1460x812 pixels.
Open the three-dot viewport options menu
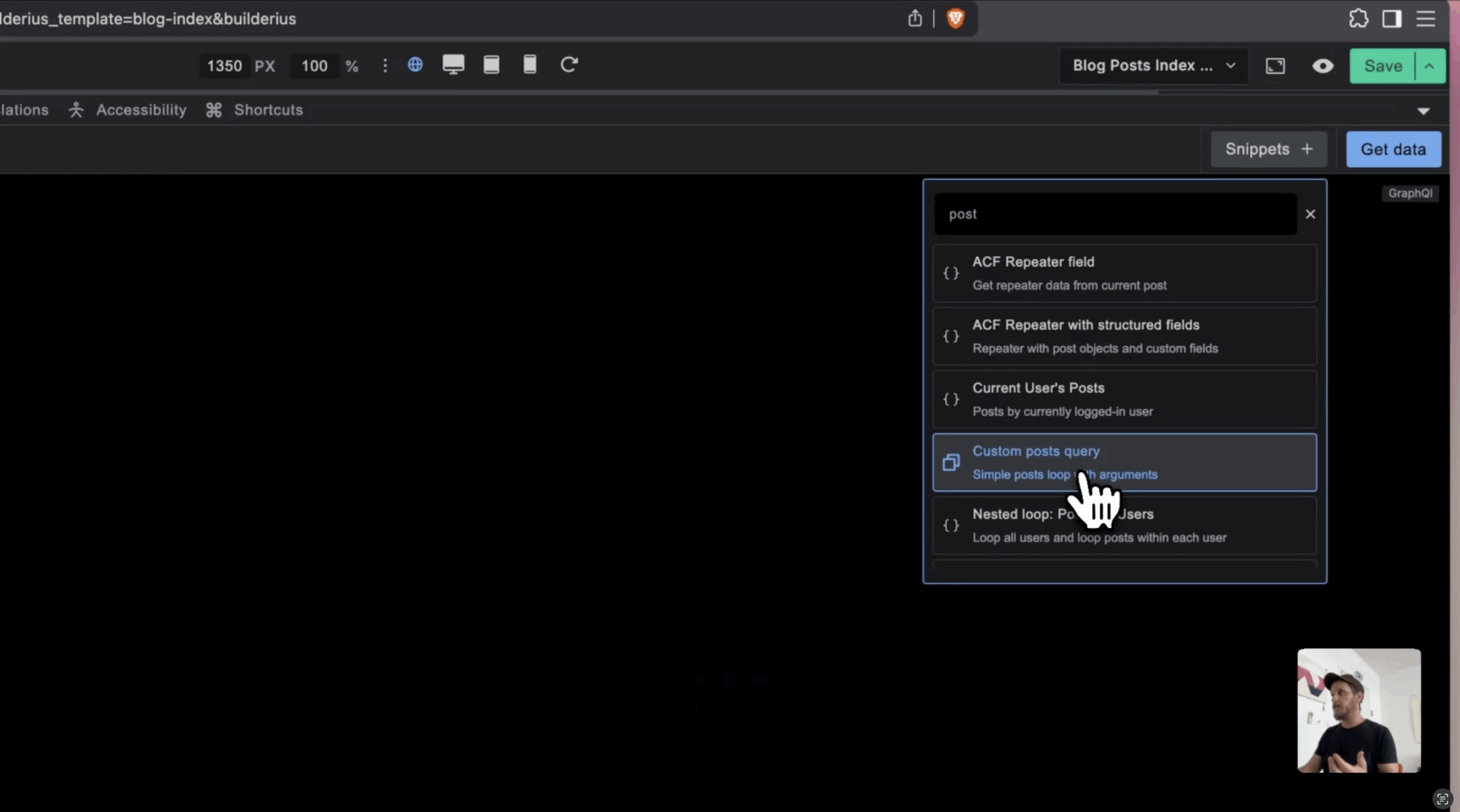(x=385, y=66)
